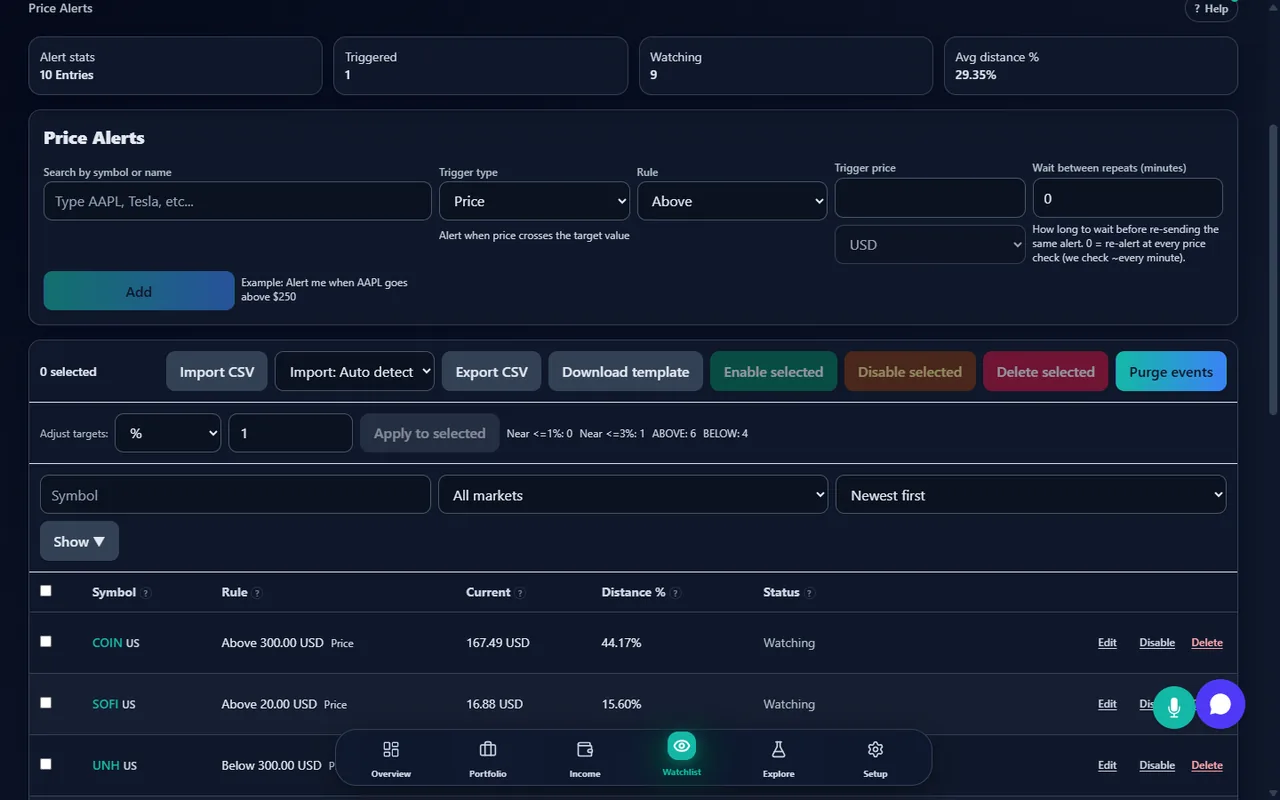The image size is (1280, 800).
Task: Focus the Trigger price input field
Action: [930, 198]
